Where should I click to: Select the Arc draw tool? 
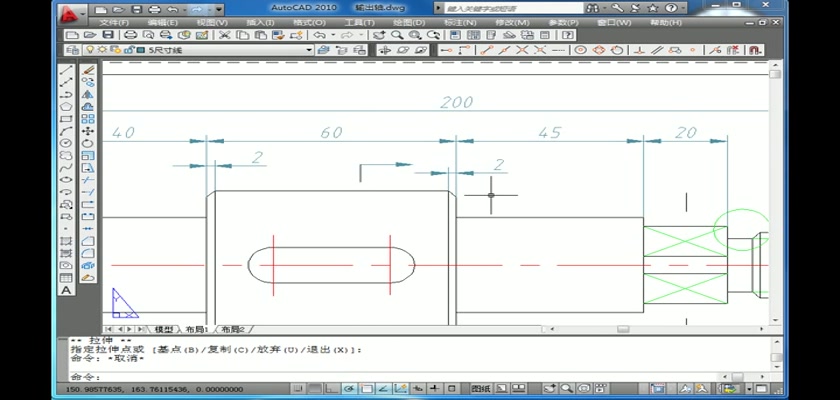click(x=66, y=131)
